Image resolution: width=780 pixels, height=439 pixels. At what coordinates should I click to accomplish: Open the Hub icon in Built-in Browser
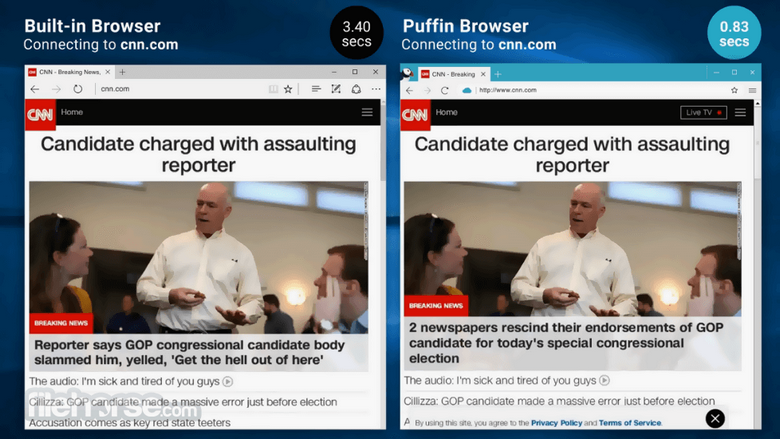(x=315, y=89)
